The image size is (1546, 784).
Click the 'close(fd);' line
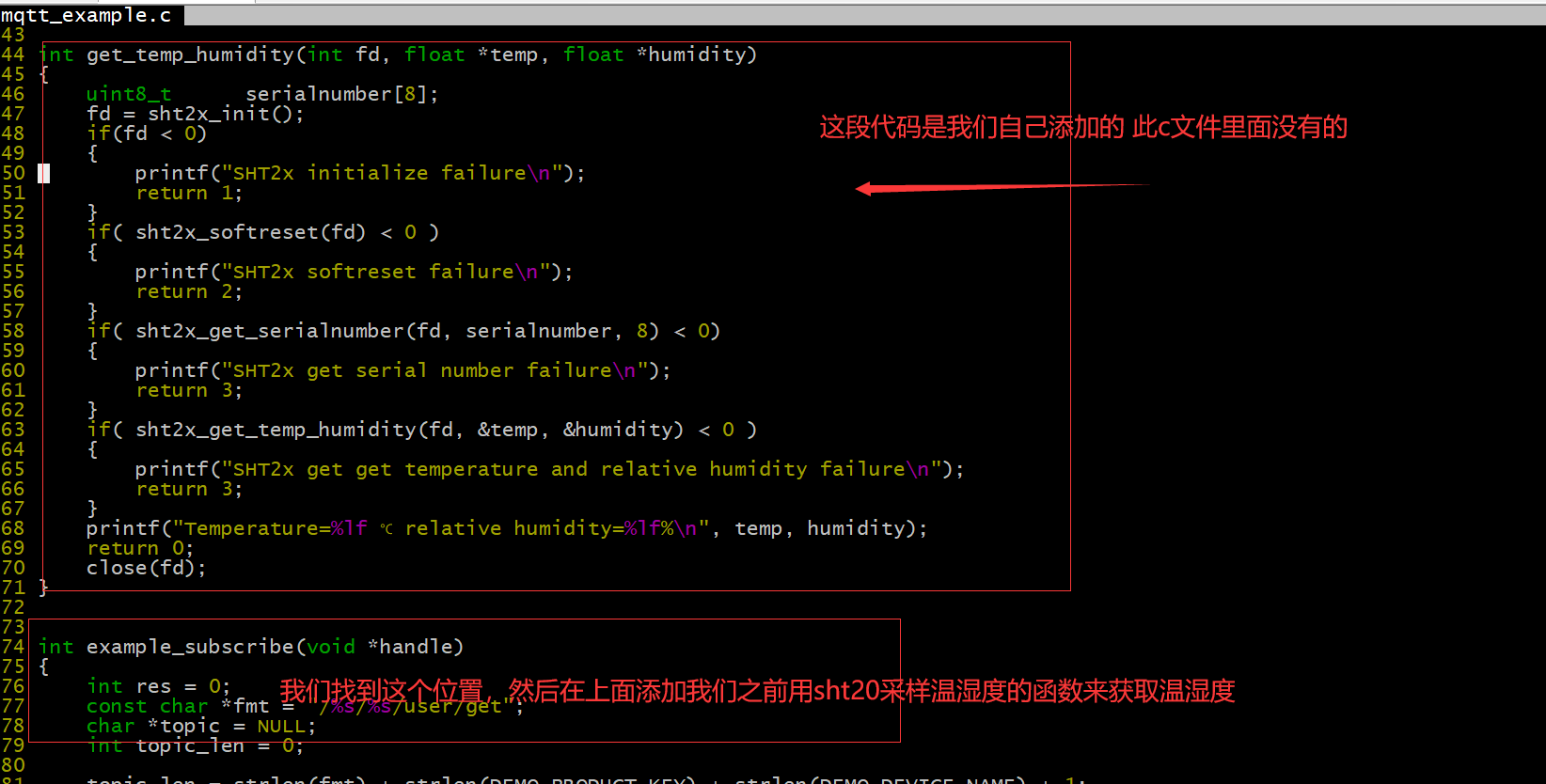(x=146, y=568)
